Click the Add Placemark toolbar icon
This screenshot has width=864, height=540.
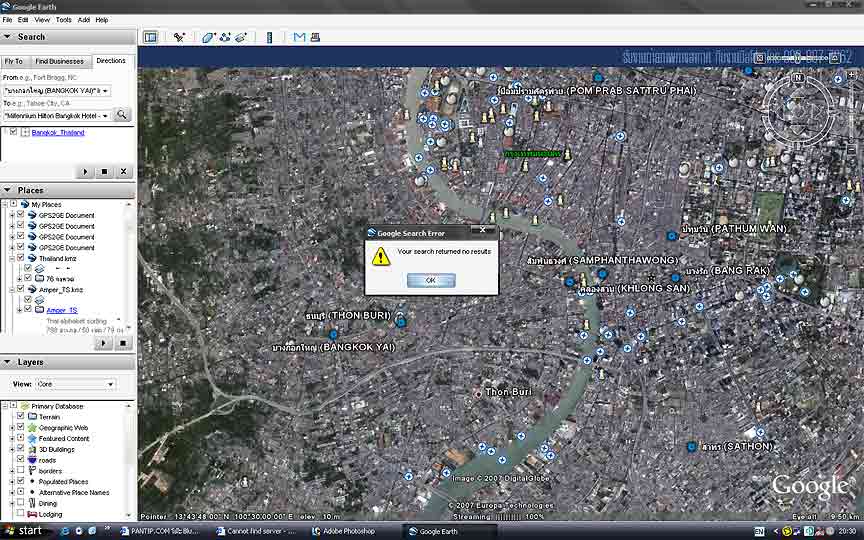click(179, 37)
